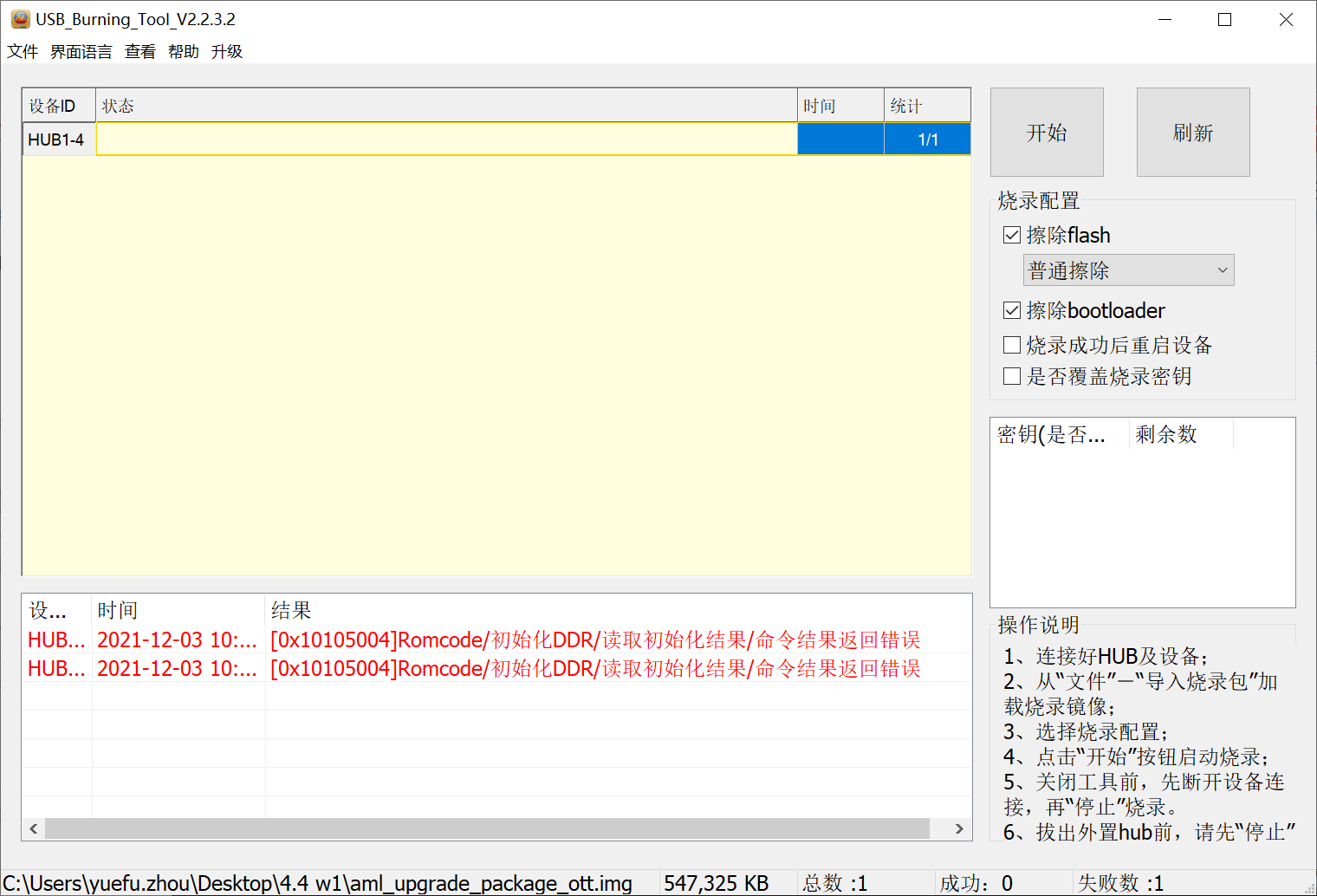This screenshot has width=1317, height=896.
Task: Open the 帮助 menu
Action: (183, 51)
